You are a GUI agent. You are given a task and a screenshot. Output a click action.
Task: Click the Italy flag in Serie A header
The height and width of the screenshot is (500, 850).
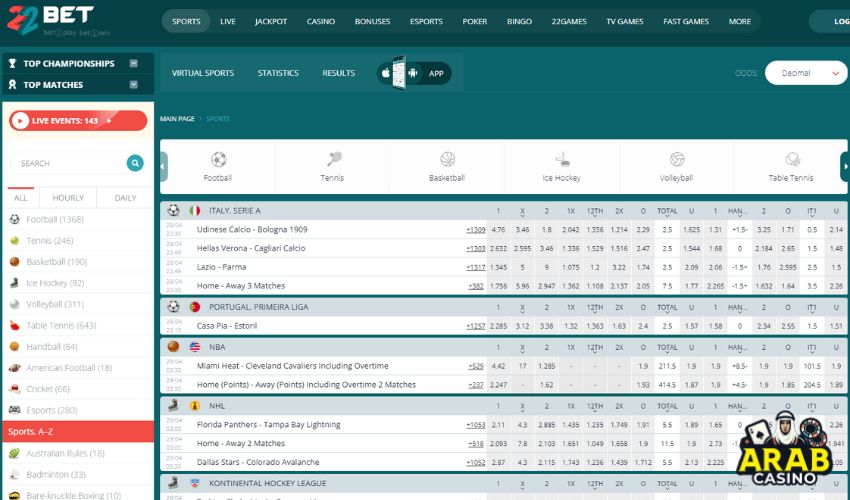point(195,210)
